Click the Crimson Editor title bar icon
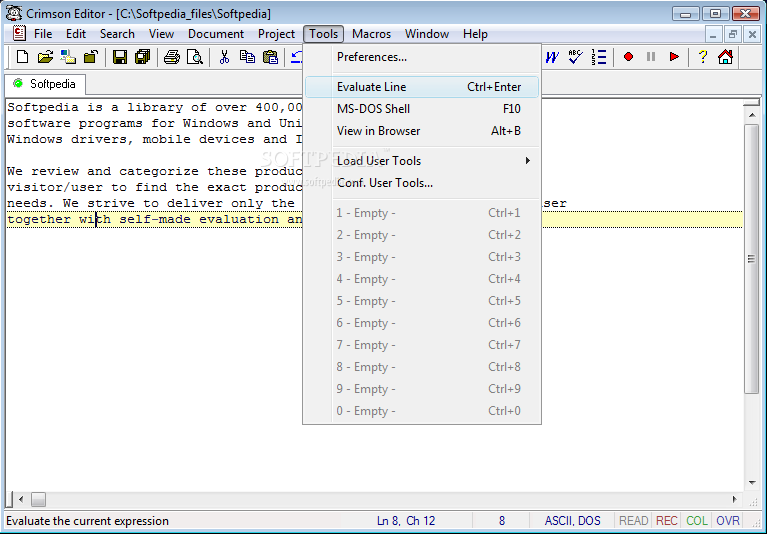Image resolution: width=767 pixels, height=534 pixels. 14,13
